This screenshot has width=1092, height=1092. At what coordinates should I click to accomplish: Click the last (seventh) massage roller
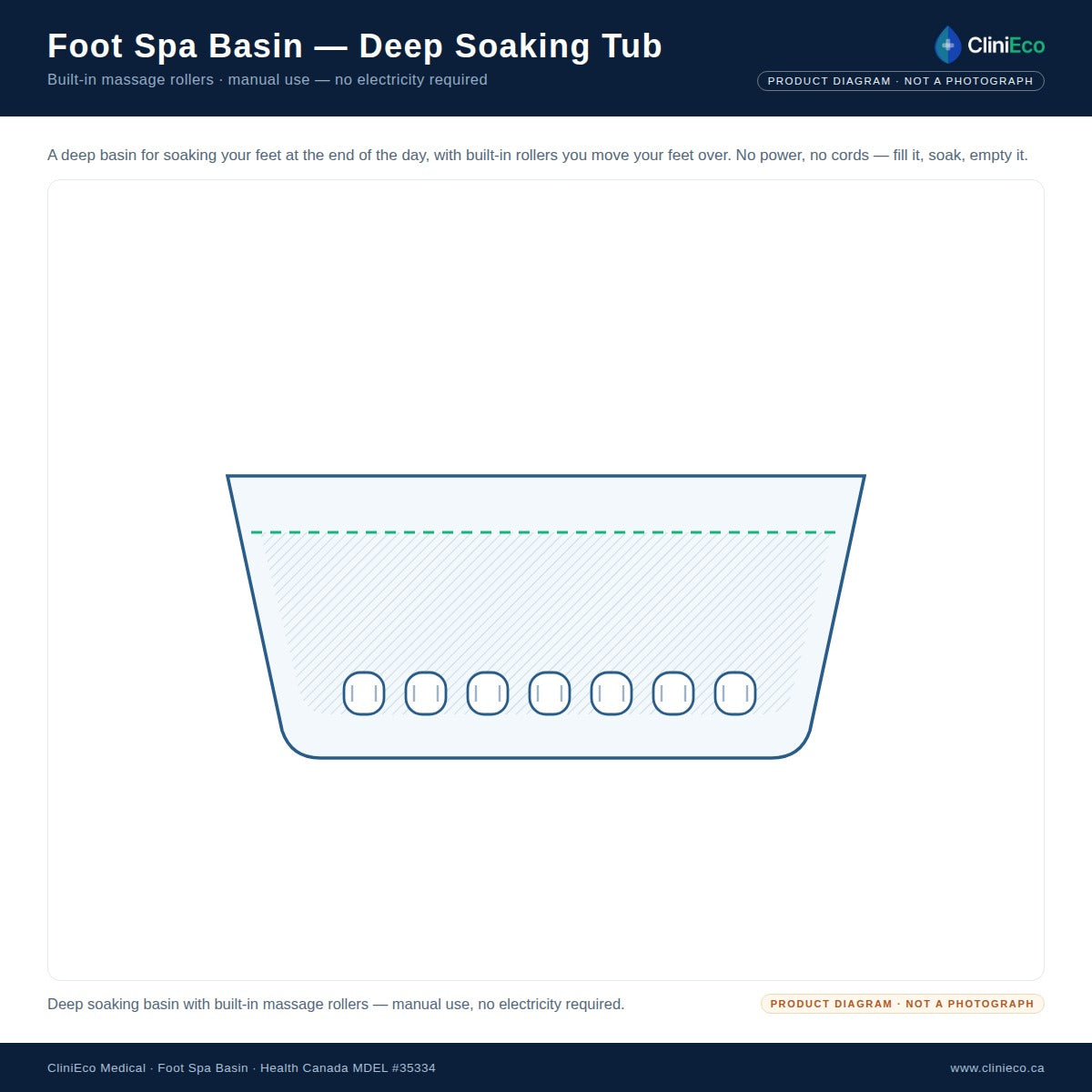735,693
